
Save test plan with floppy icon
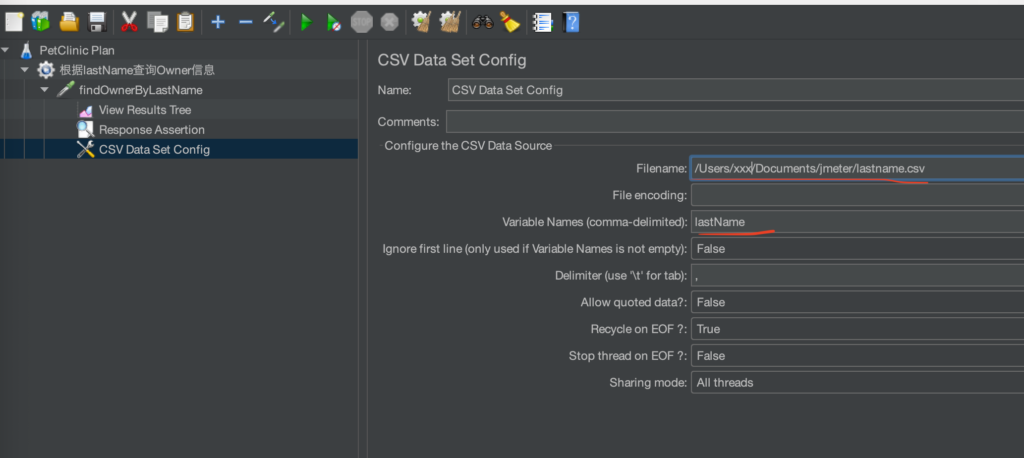97,23
